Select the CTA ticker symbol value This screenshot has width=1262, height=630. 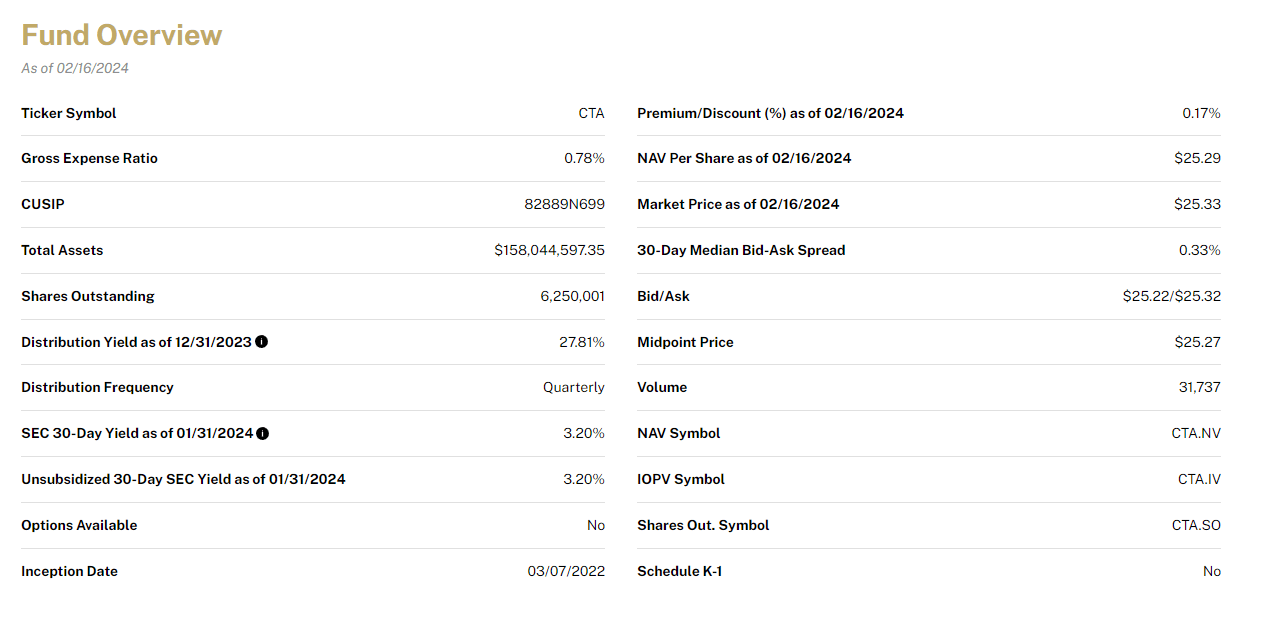592,113
